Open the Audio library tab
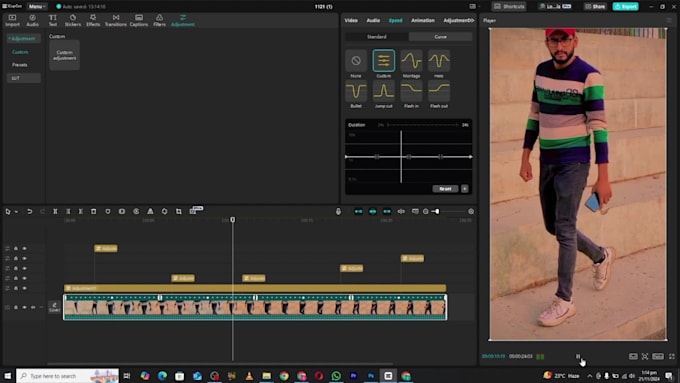This screenshot has width=680, height=383. click(x=33, y=20)
